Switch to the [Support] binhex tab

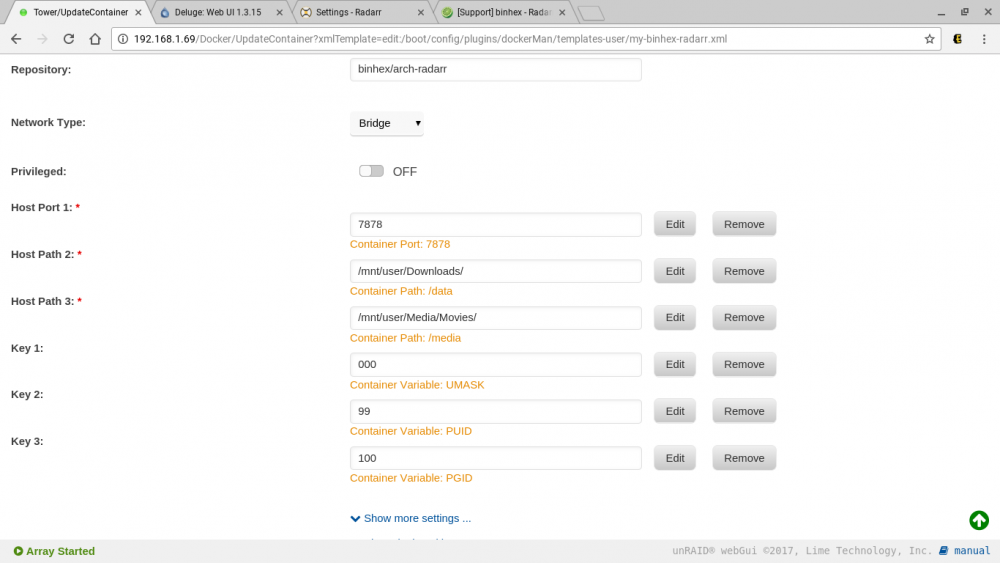[501, 12]
